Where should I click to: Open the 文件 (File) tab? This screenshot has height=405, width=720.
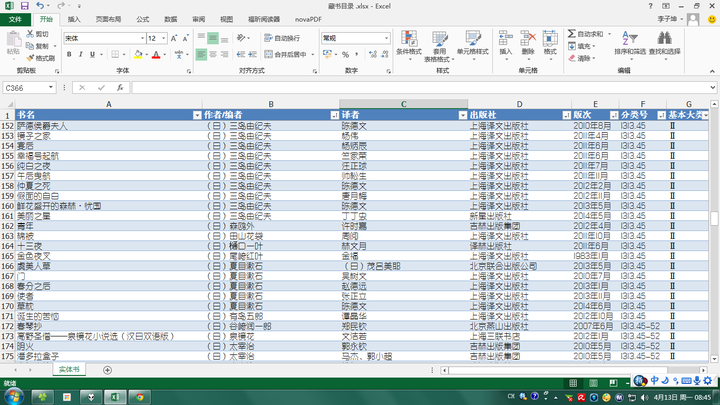point(15,19)
